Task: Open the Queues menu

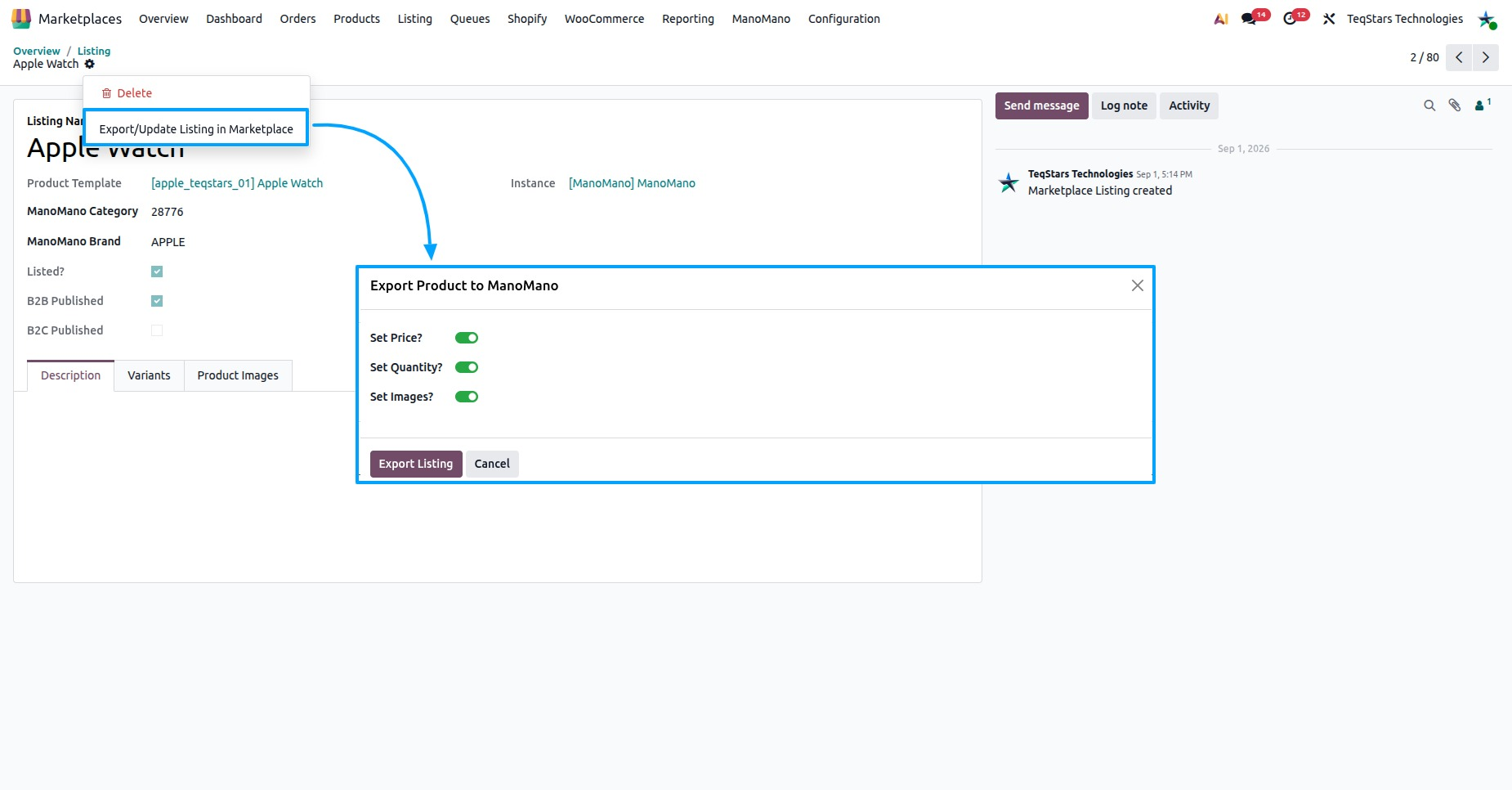Action: point(470,19)
